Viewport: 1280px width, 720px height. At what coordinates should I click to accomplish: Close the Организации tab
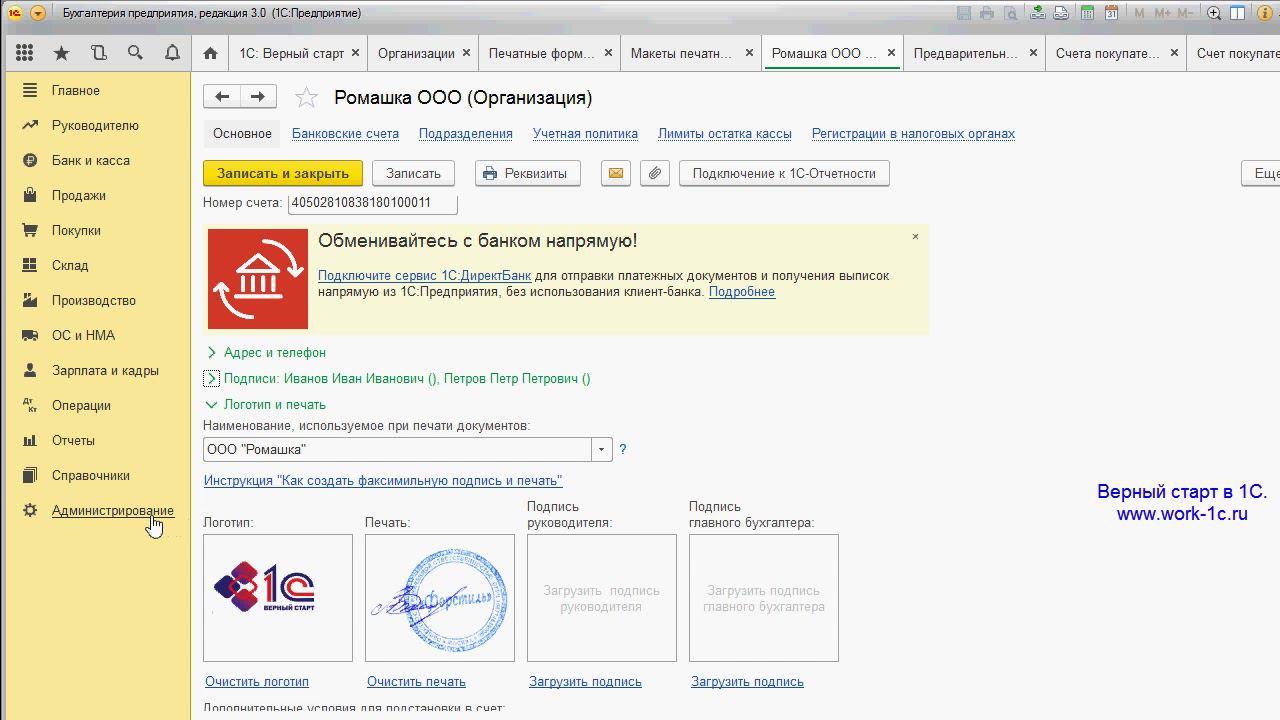coord(467,53)
